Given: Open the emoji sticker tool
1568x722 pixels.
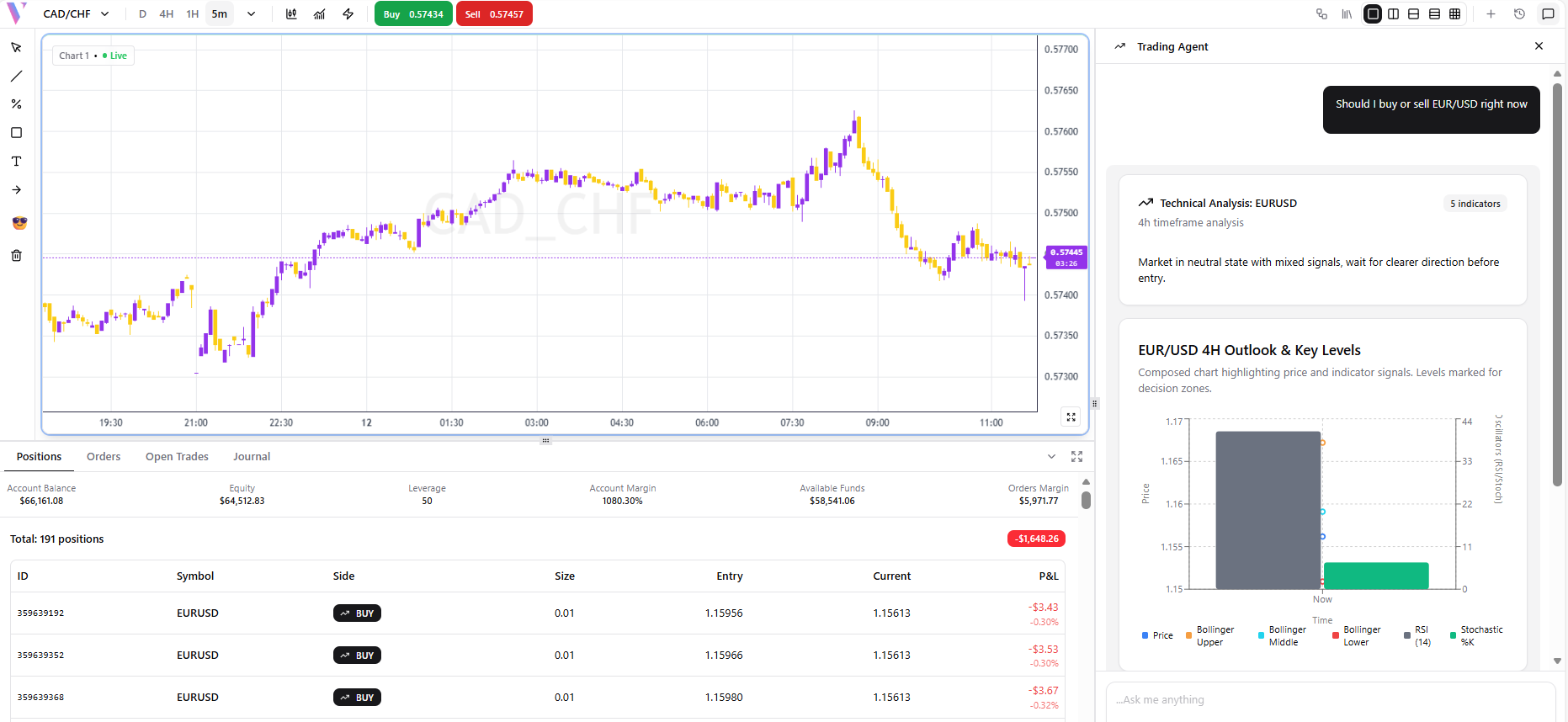Looking at the screenshot, I should click(x=19, y=223).
